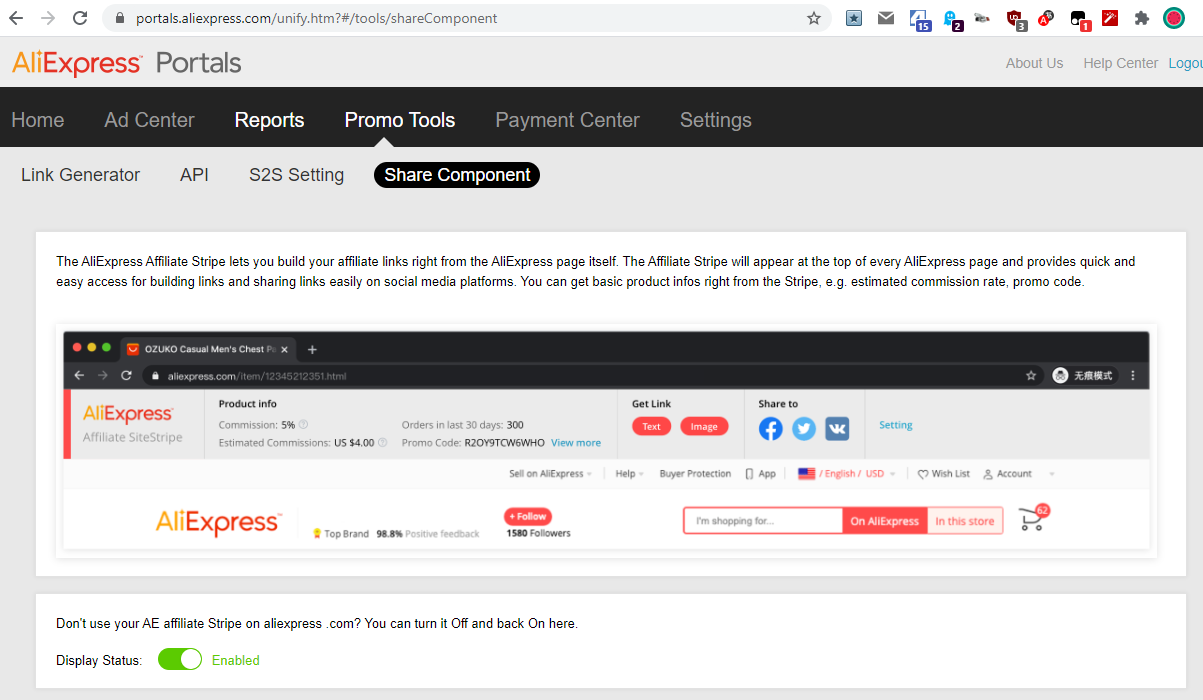The image size is (1203, 700).
Task: Switch to the S2S Setting tab
Action: (296, 175)
